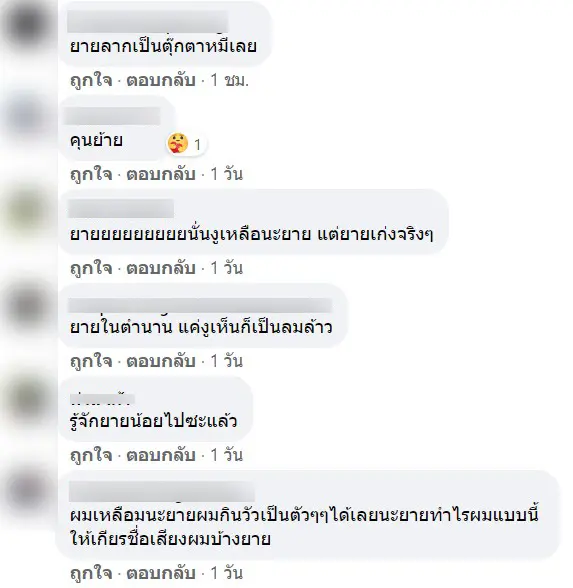
Task: Reply to the รู้จักยายน้อยไปซะแล้ว comment
Action: click(160, 455)
